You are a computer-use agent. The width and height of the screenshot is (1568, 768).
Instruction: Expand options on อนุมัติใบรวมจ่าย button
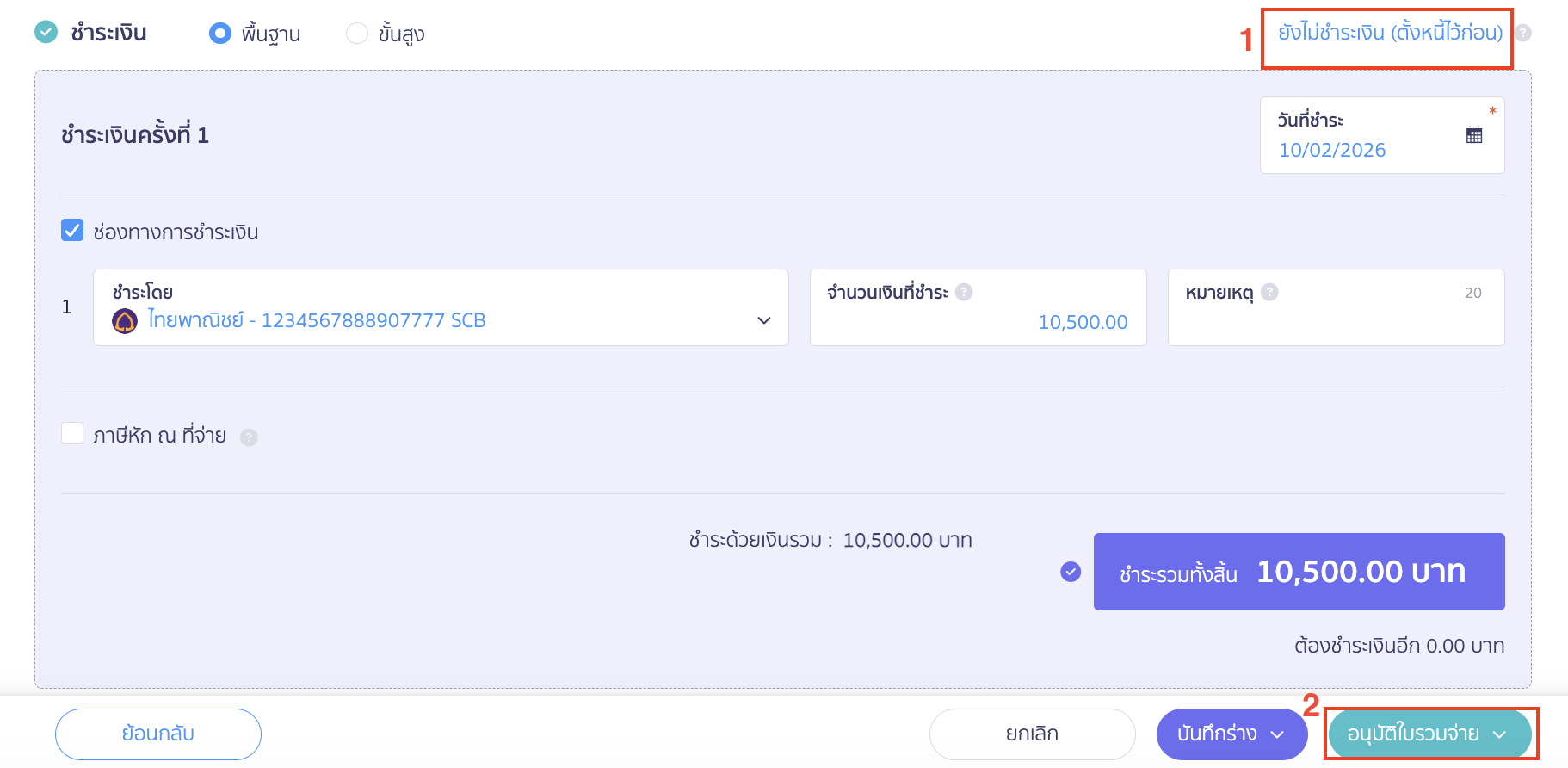[1500, 734]
